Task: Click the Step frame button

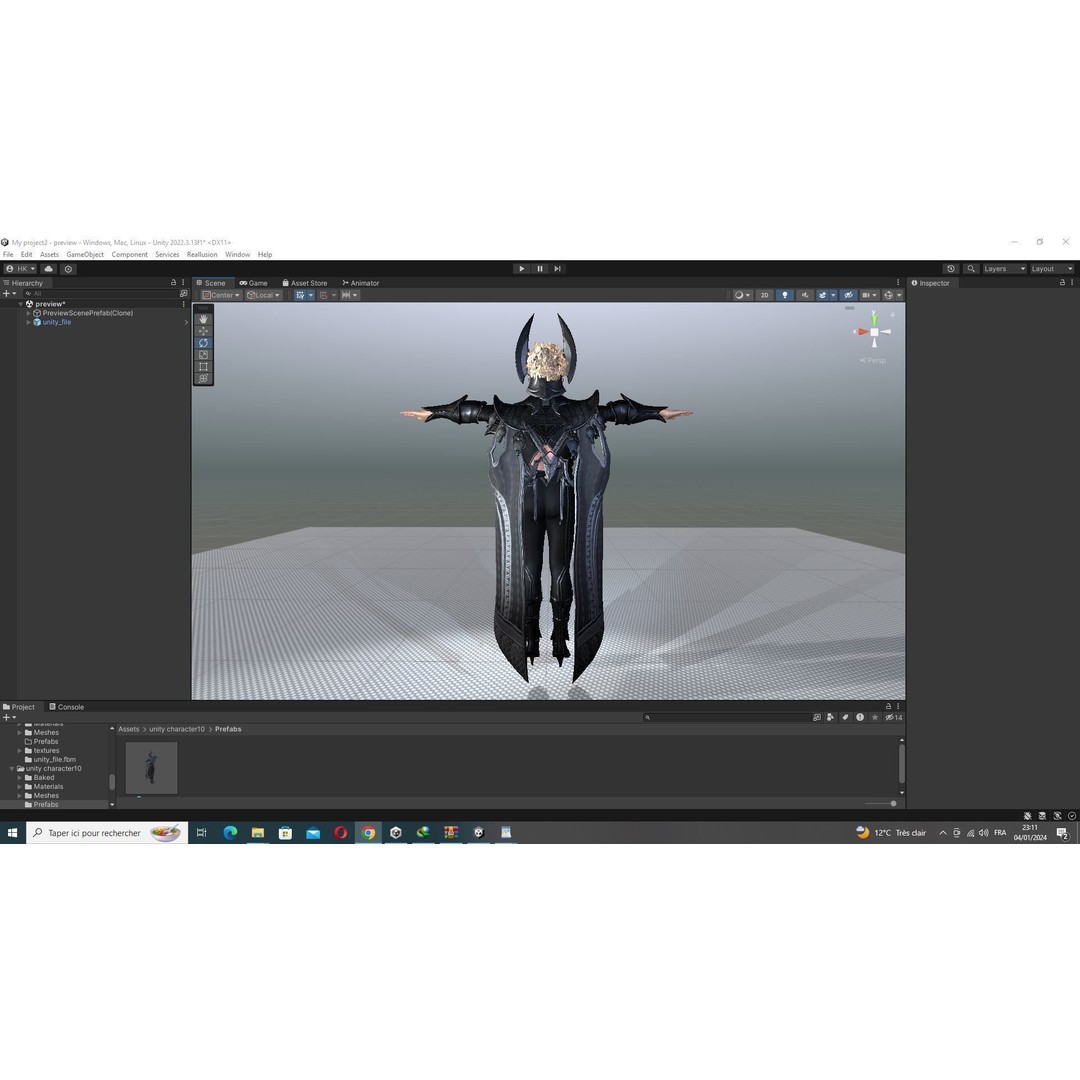Action: (x=557, y=269)
